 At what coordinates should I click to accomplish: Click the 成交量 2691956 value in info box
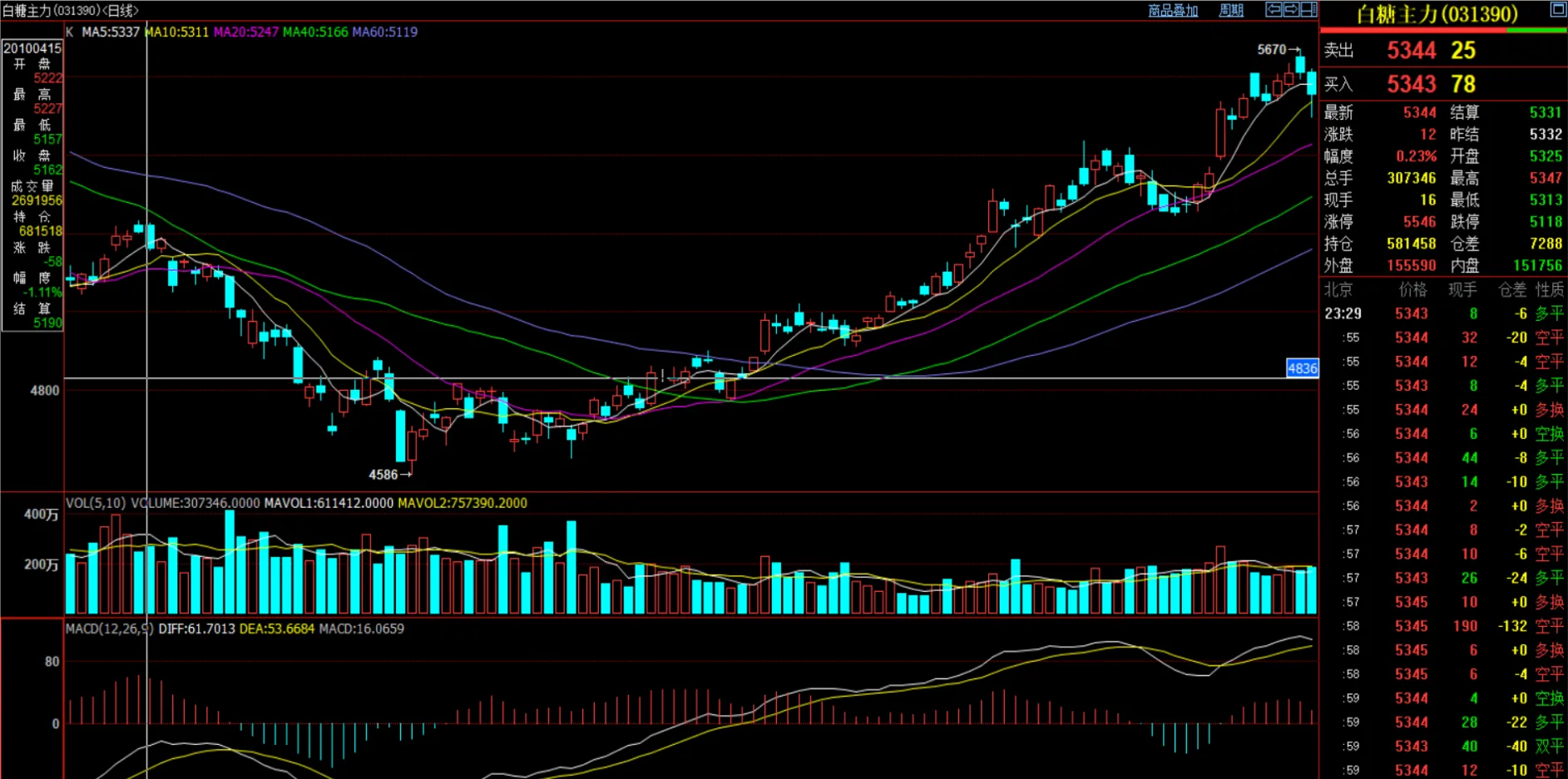[37, 200]
